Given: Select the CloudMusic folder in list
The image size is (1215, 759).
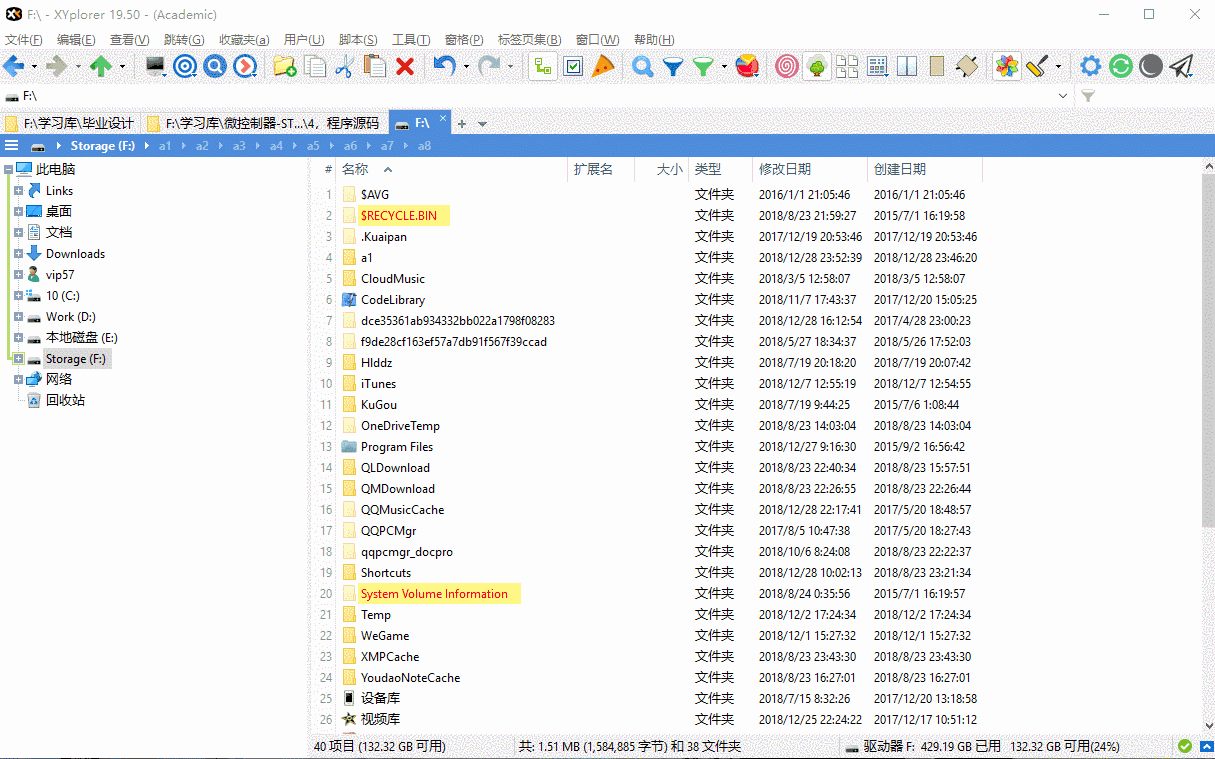Looking at the screenshot, I should (x=392, y=279).
